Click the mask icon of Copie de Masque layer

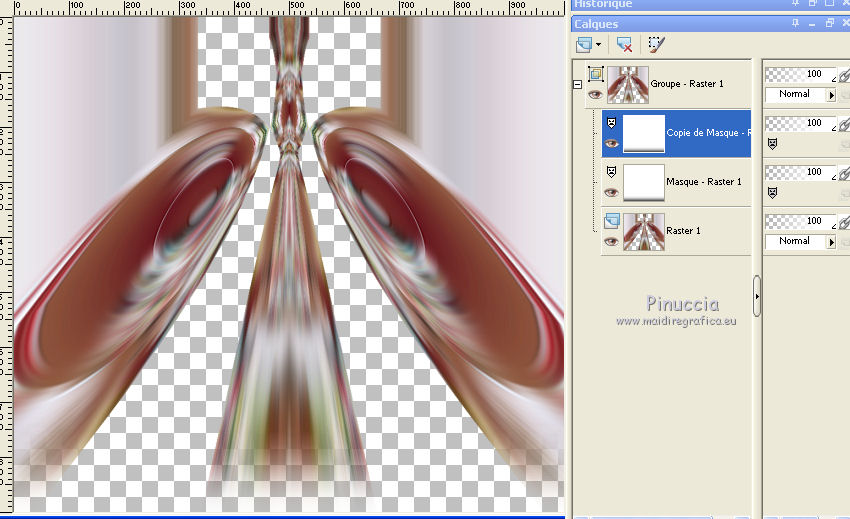pyautogui.click(x=611, y=123)
